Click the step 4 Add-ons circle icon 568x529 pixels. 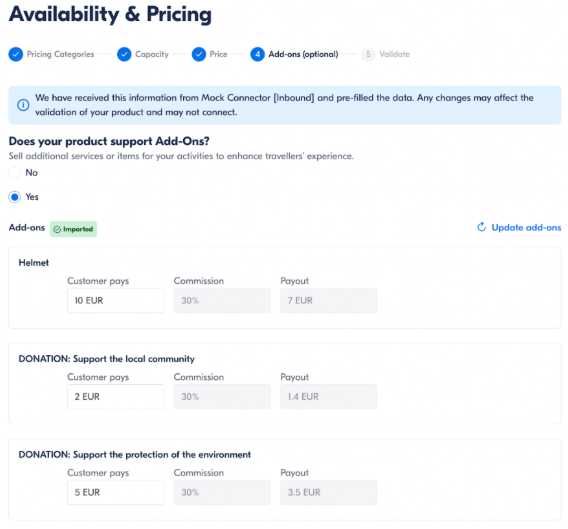click(x=257, y=54)
